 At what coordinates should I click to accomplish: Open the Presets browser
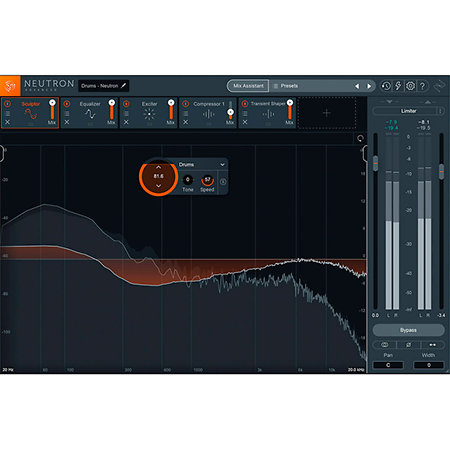289,86
